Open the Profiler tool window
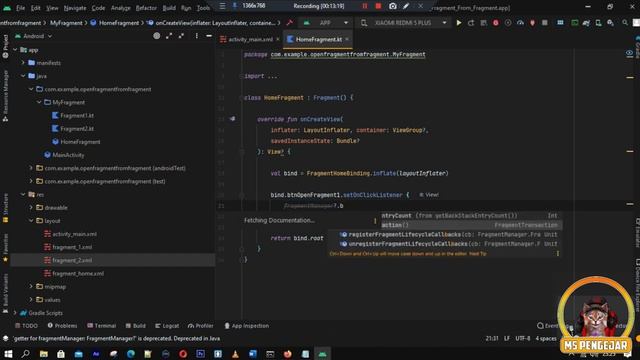Image resolution: width=640 pixels, height=360 pixels. click(x=200, y=326)
